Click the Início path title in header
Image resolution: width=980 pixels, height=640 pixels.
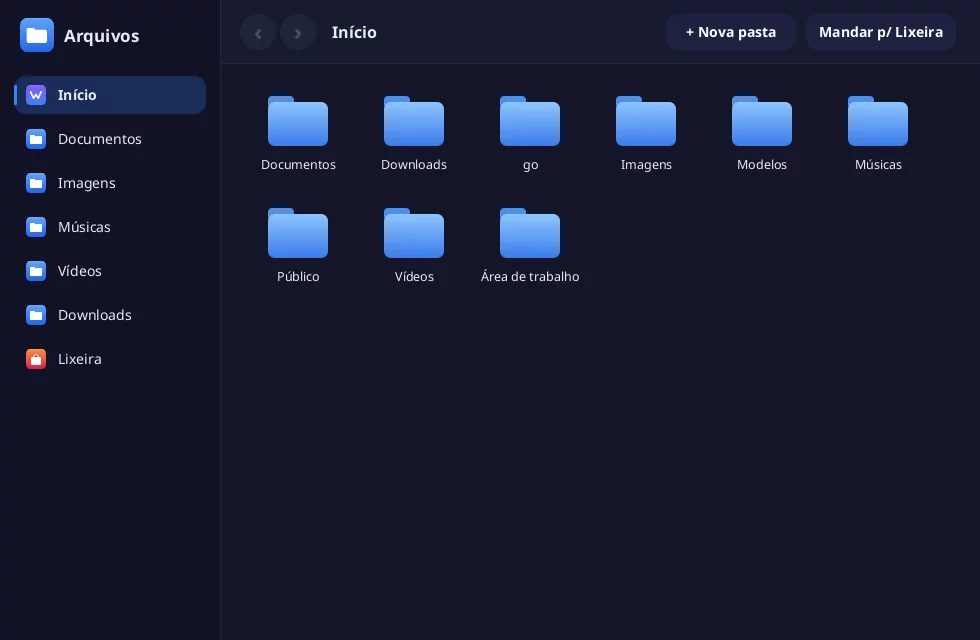point(354,32)
